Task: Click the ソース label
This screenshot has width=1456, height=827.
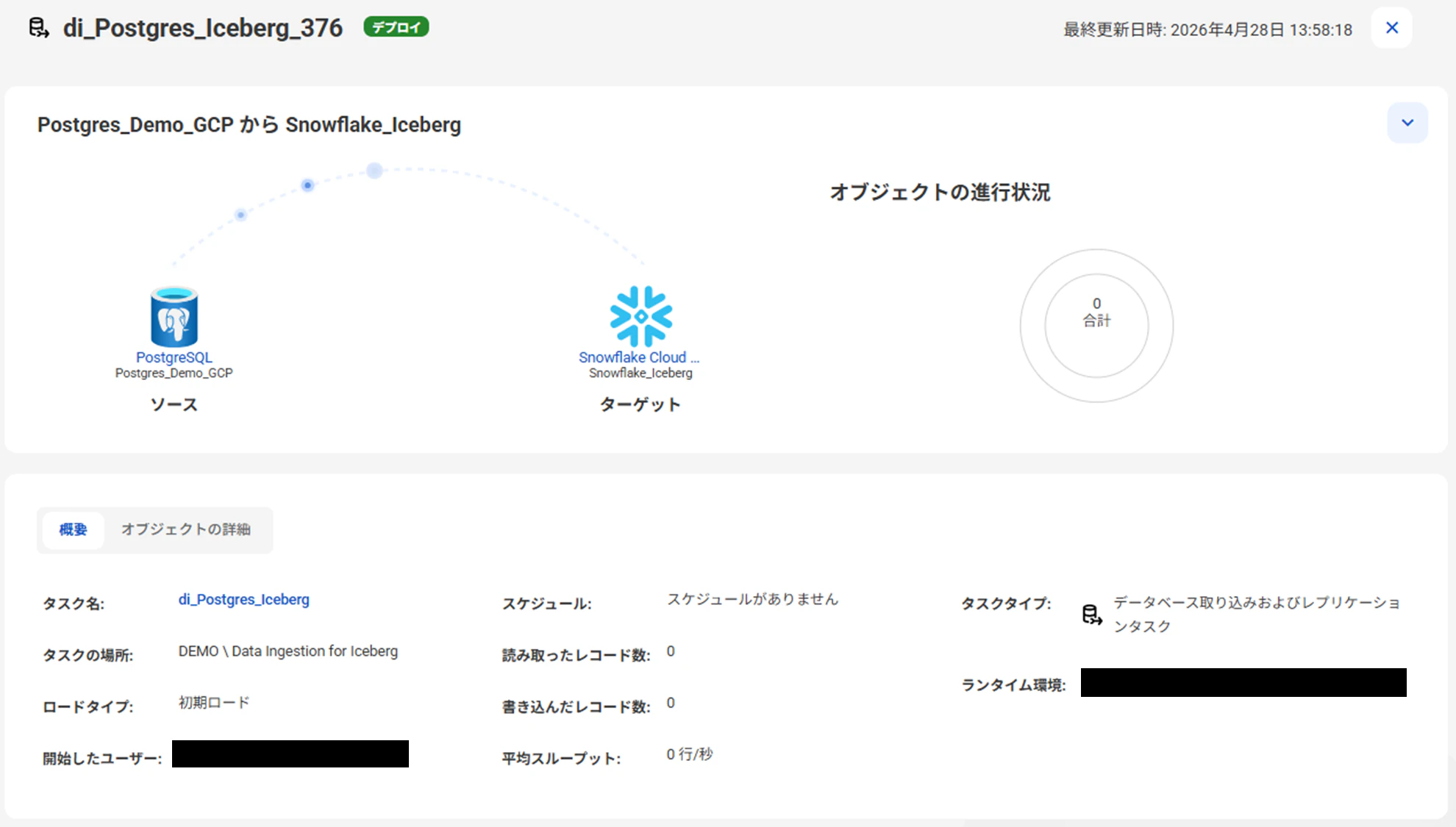Action: 174,404
